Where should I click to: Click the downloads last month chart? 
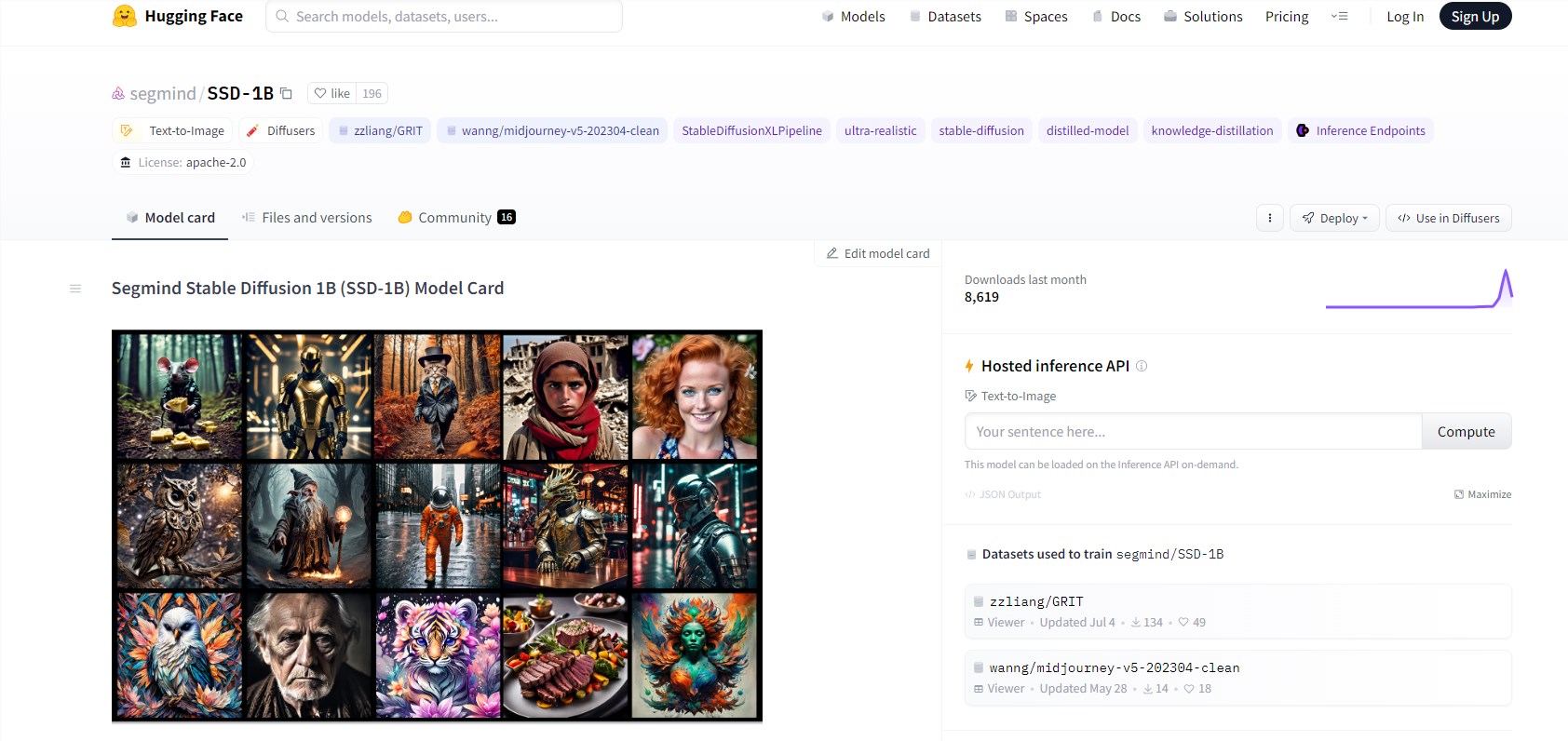coord(1418,289)
